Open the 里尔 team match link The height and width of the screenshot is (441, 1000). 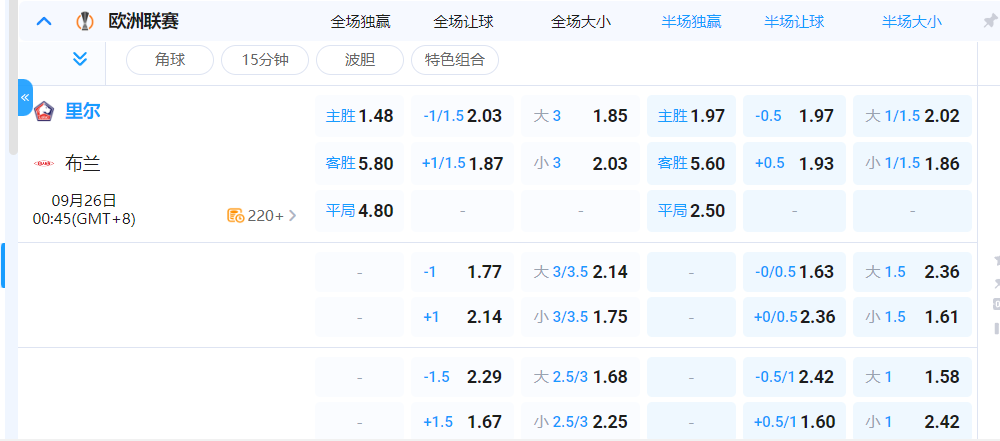pos(83,111)
